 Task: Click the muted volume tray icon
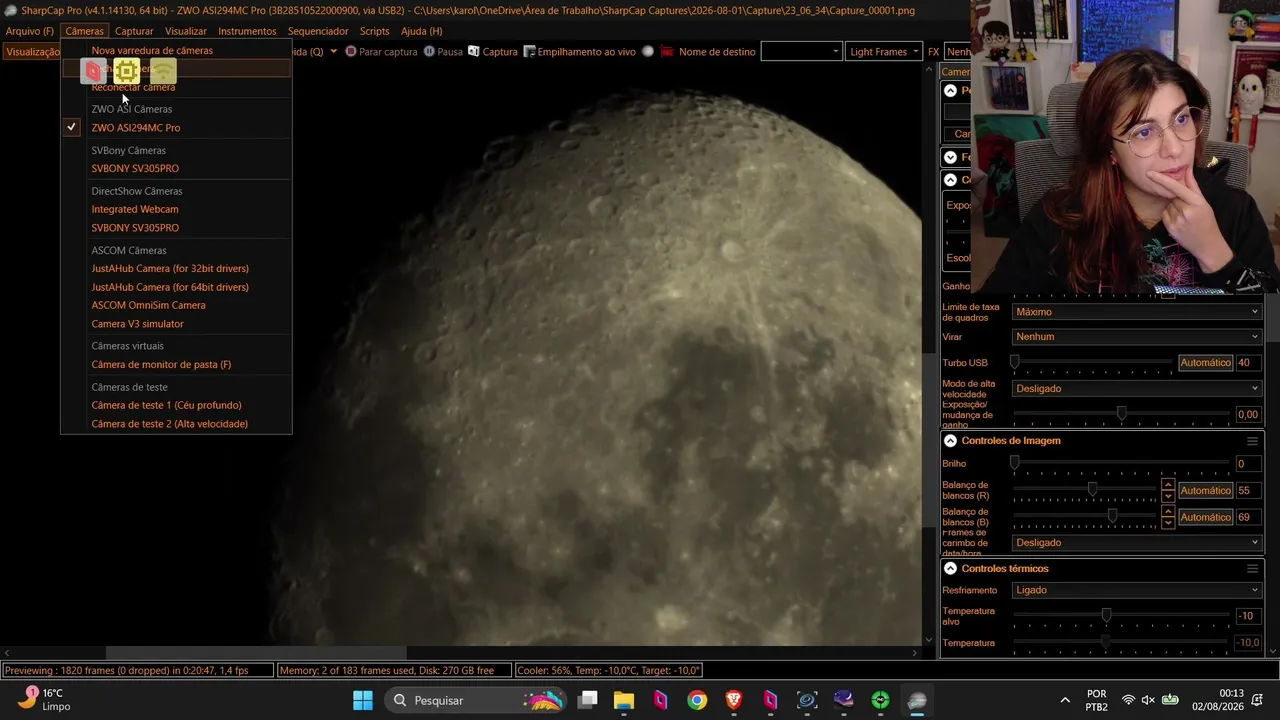pos(1148,700)
